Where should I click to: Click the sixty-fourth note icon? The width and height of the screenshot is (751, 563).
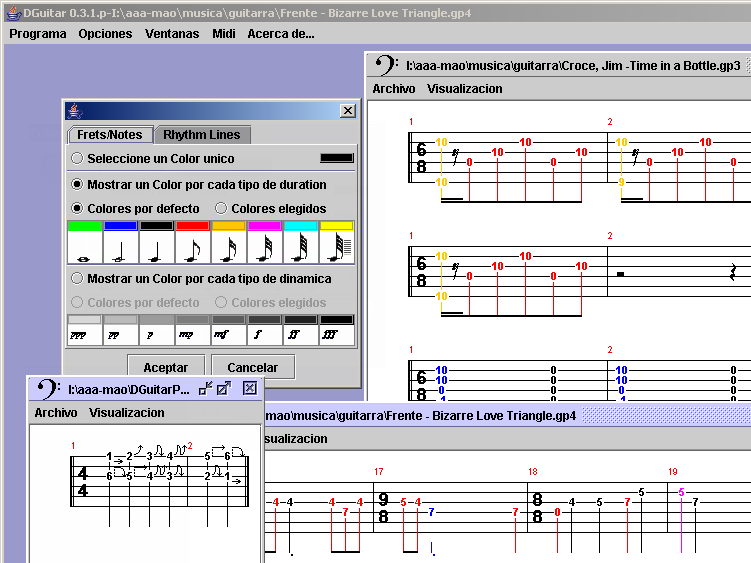pos(300,247)
